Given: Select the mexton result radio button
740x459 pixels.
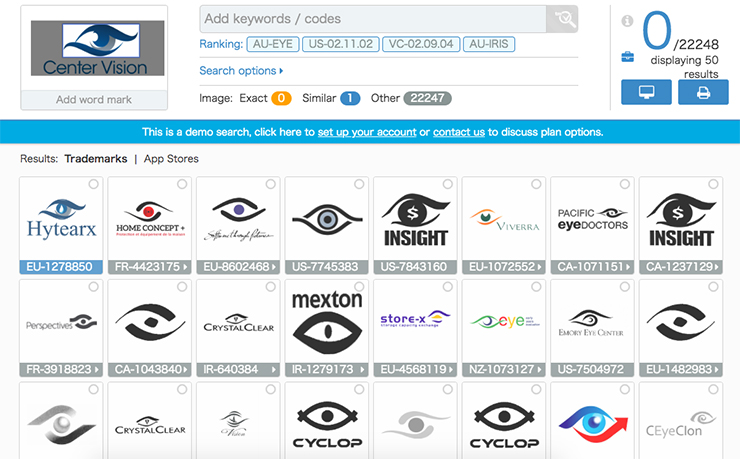Looking at the screenshot, I should (359, 286).
